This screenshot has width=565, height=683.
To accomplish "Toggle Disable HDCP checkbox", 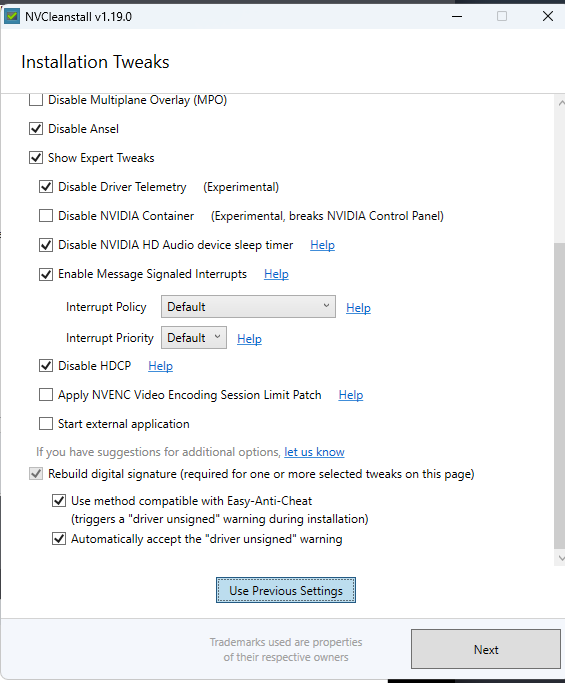I will (x=46, y=365).
